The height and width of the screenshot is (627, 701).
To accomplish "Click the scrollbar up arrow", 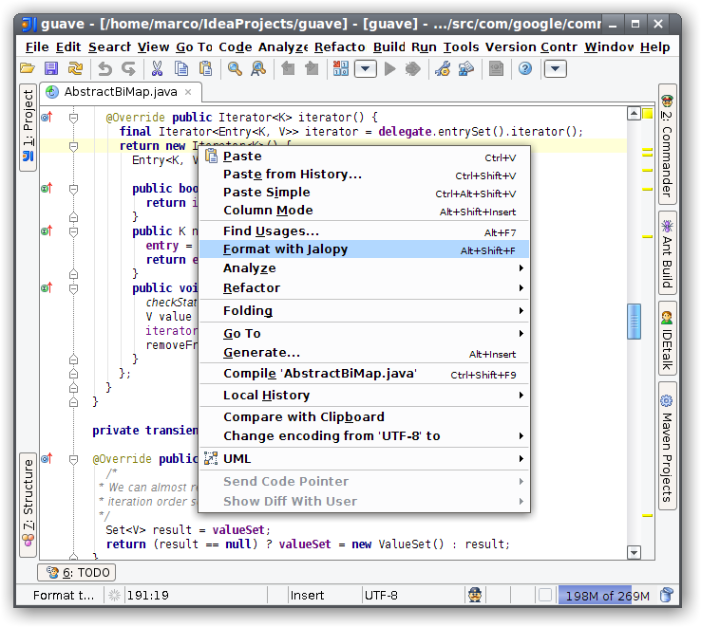I will (634, 114).
